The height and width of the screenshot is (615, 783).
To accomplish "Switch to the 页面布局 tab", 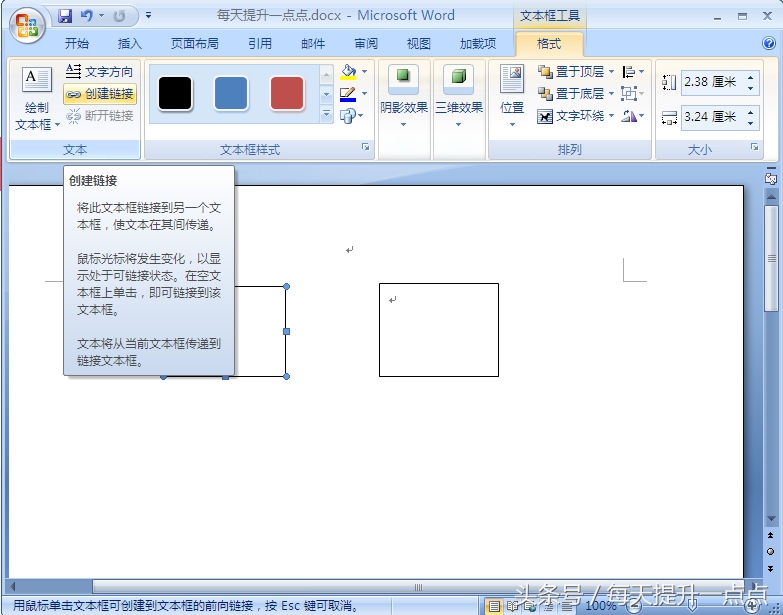I will [195, 44].
